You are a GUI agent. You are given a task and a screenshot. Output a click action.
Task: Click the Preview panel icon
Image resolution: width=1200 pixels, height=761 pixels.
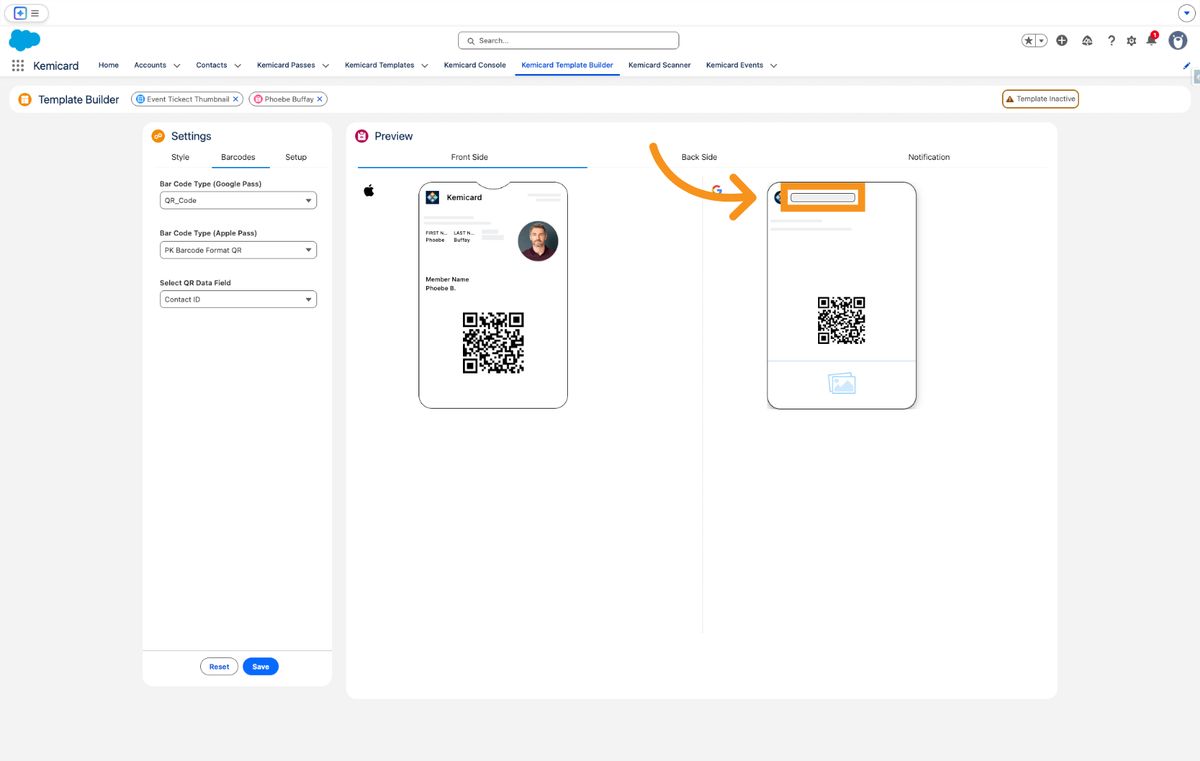[362, 136]
